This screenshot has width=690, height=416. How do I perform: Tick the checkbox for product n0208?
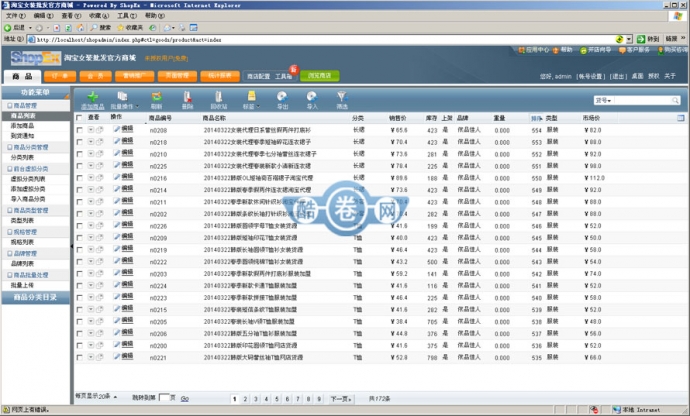79,130
